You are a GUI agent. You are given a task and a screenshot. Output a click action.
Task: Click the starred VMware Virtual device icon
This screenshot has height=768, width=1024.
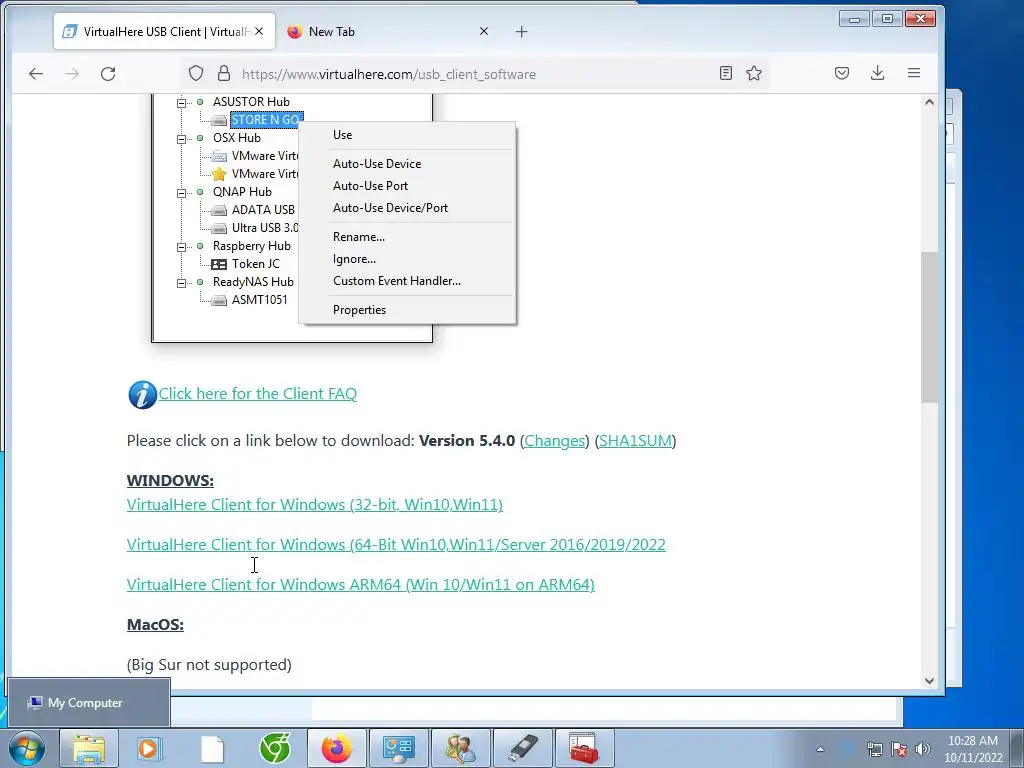219,174
